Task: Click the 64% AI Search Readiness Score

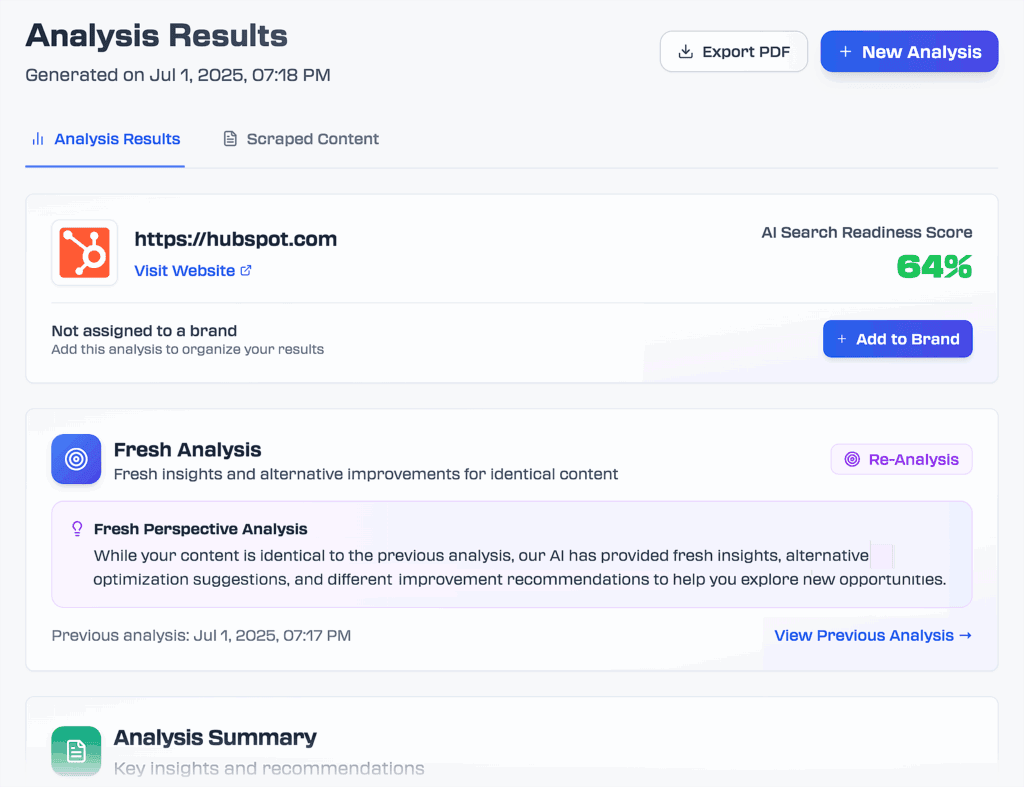Action: coord(934,267)
